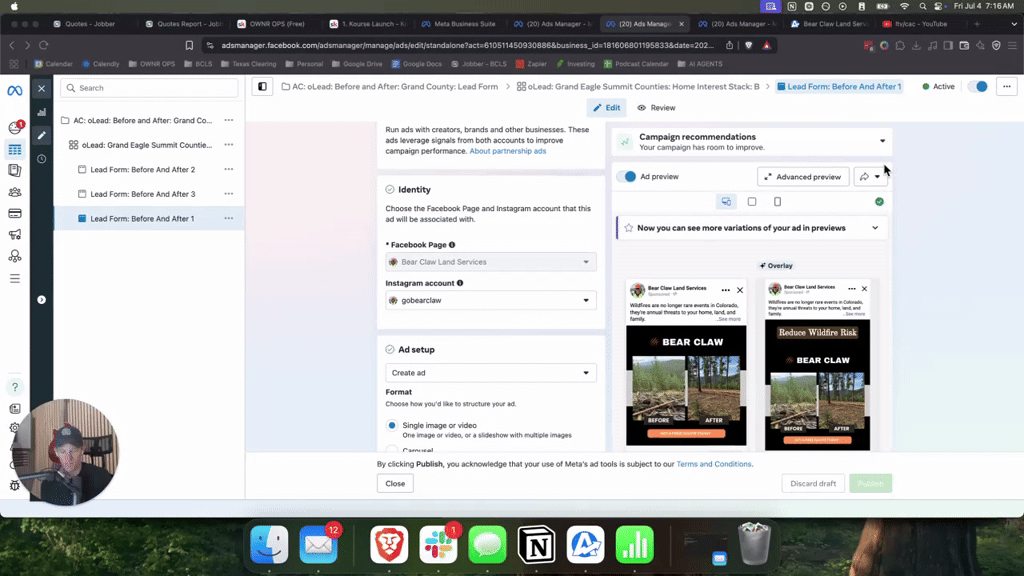Click the oLead: Grand Eagle ad set breadcrumb
1024x576 pixels.
point(638,86)
